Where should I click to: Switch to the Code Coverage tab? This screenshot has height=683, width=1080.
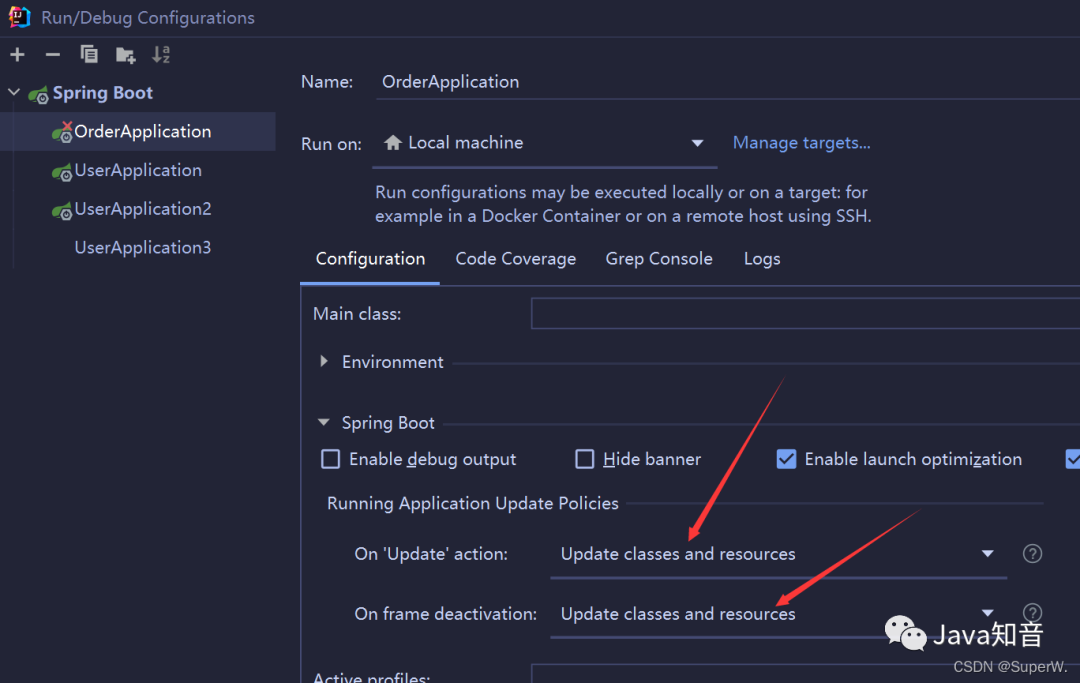(515, 259)
